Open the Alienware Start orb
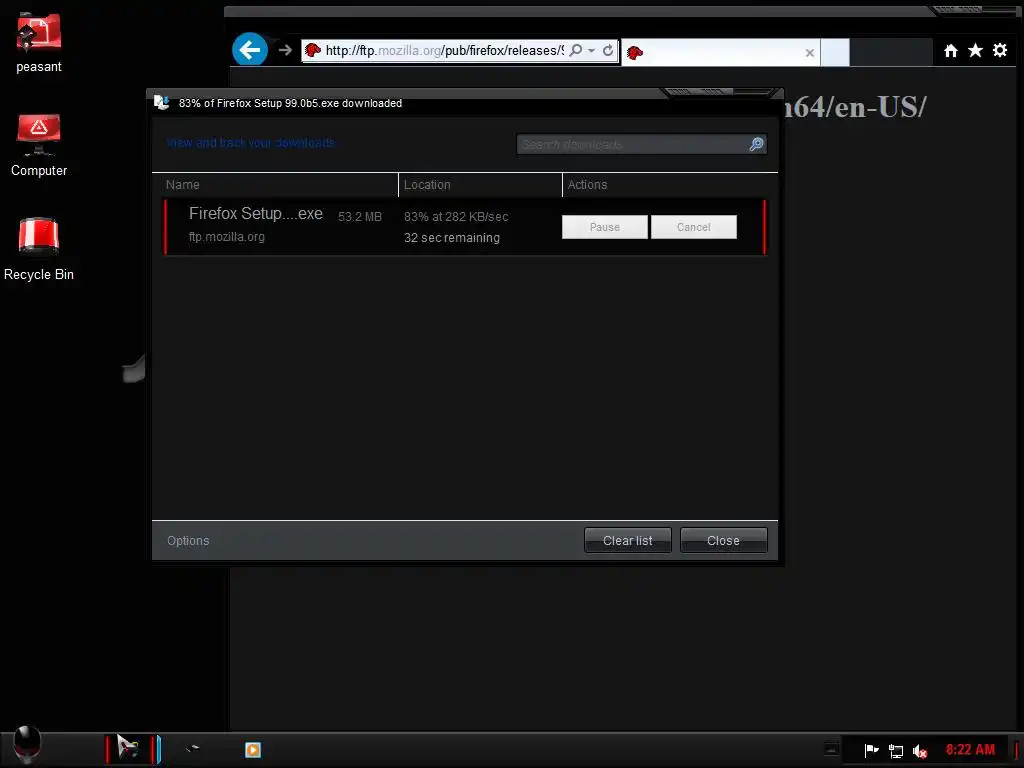This screenshot has width=1024, height=768. point(27,745)
